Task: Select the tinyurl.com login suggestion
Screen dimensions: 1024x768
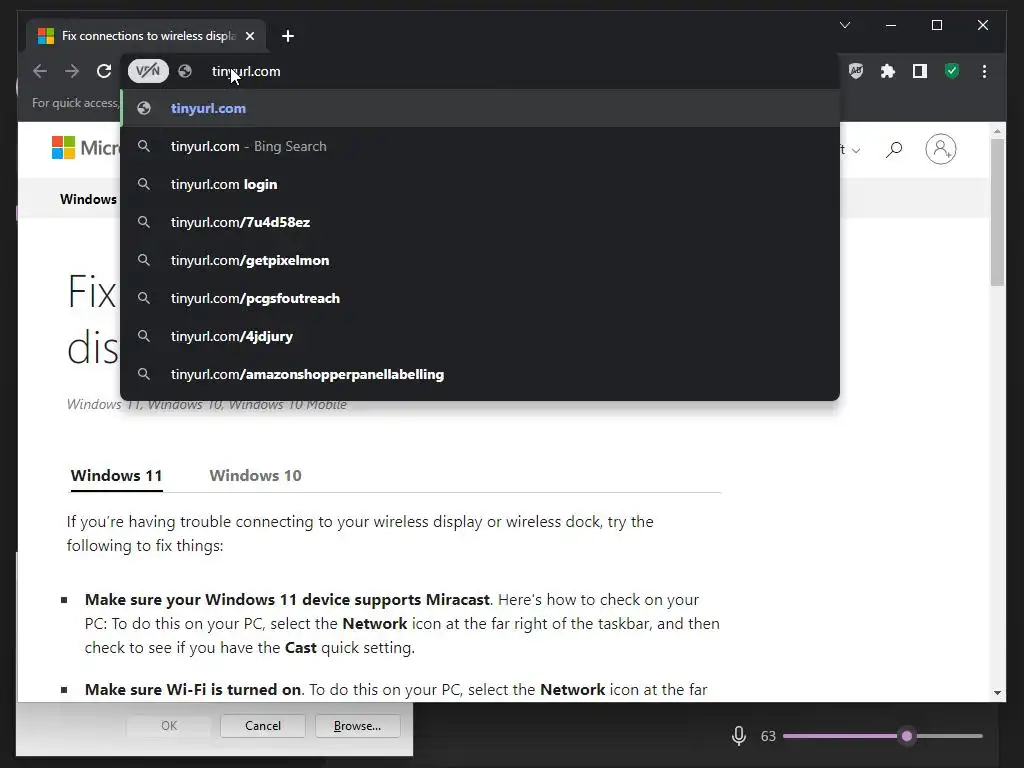Action: tap(480, 184)
